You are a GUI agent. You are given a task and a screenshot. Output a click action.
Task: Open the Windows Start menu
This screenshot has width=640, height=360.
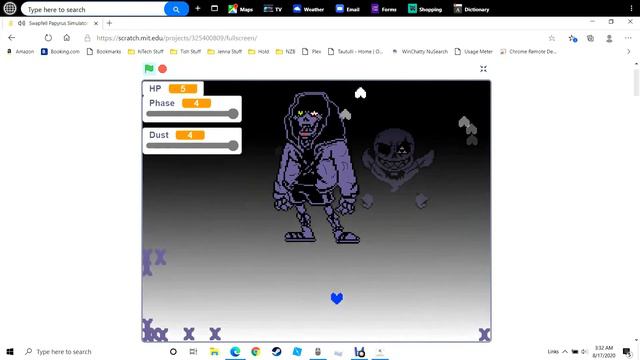click(x=10, y=351)
